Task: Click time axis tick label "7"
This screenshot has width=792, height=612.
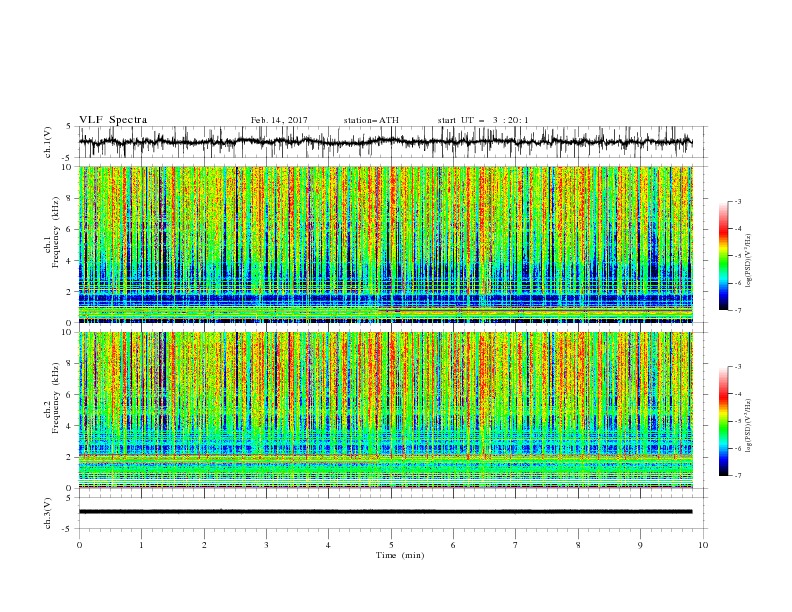Action: coord(516,545)
